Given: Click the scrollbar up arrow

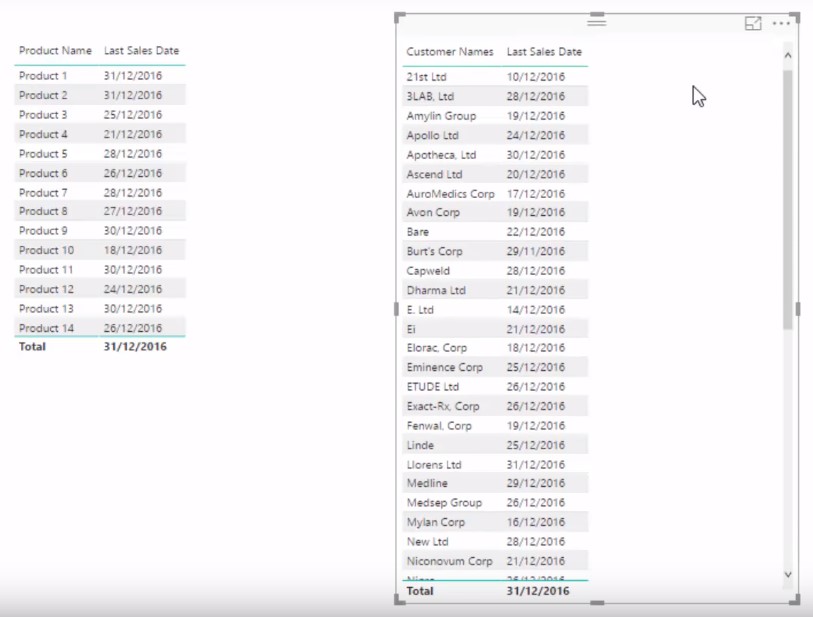Looking at the screenshot, I should pyautogui.click(x=788, y=55).
